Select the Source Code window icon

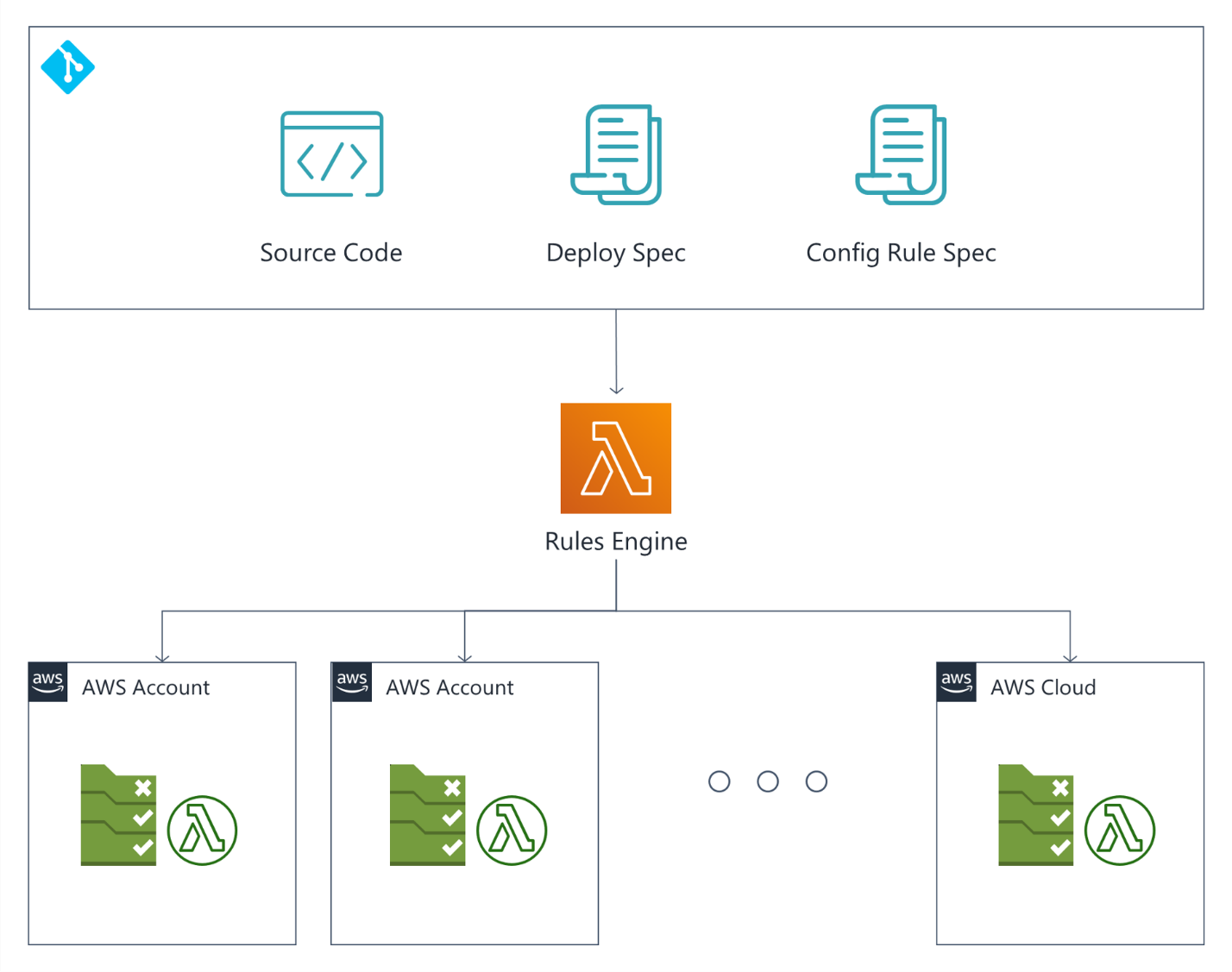coord(331,154)
